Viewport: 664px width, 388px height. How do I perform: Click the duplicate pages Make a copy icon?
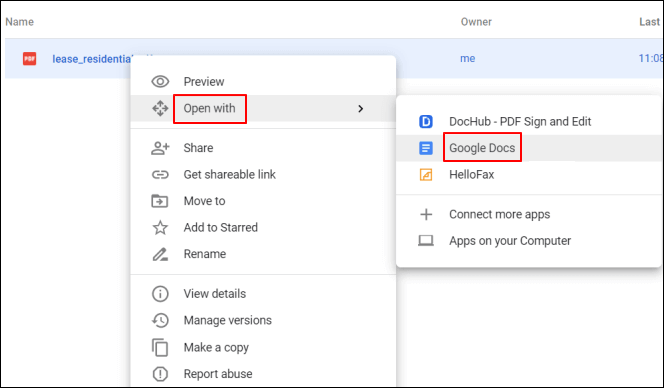point(160,347)
